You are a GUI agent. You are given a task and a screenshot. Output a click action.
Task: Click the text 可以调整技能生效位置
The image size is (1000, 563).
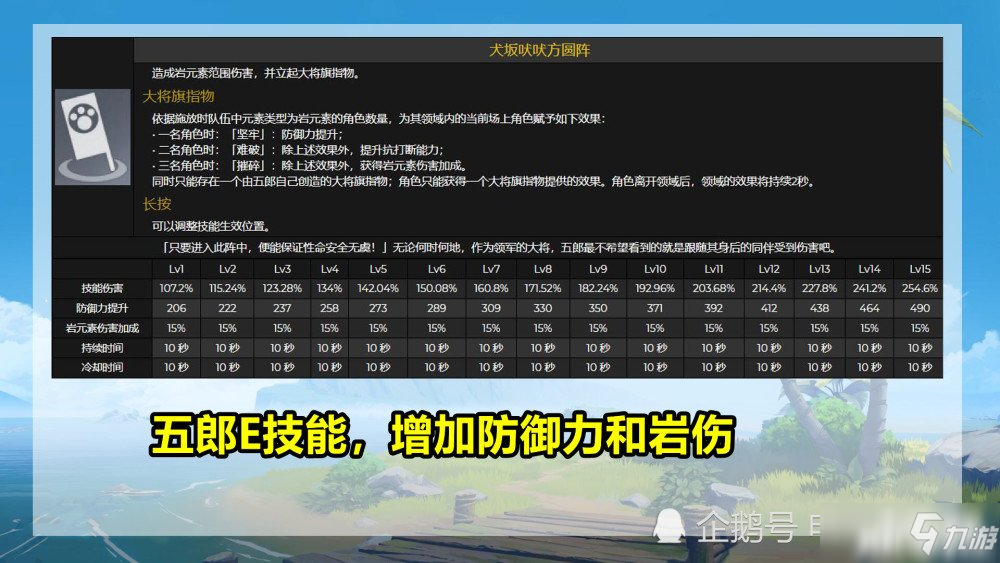pos(212,226)
